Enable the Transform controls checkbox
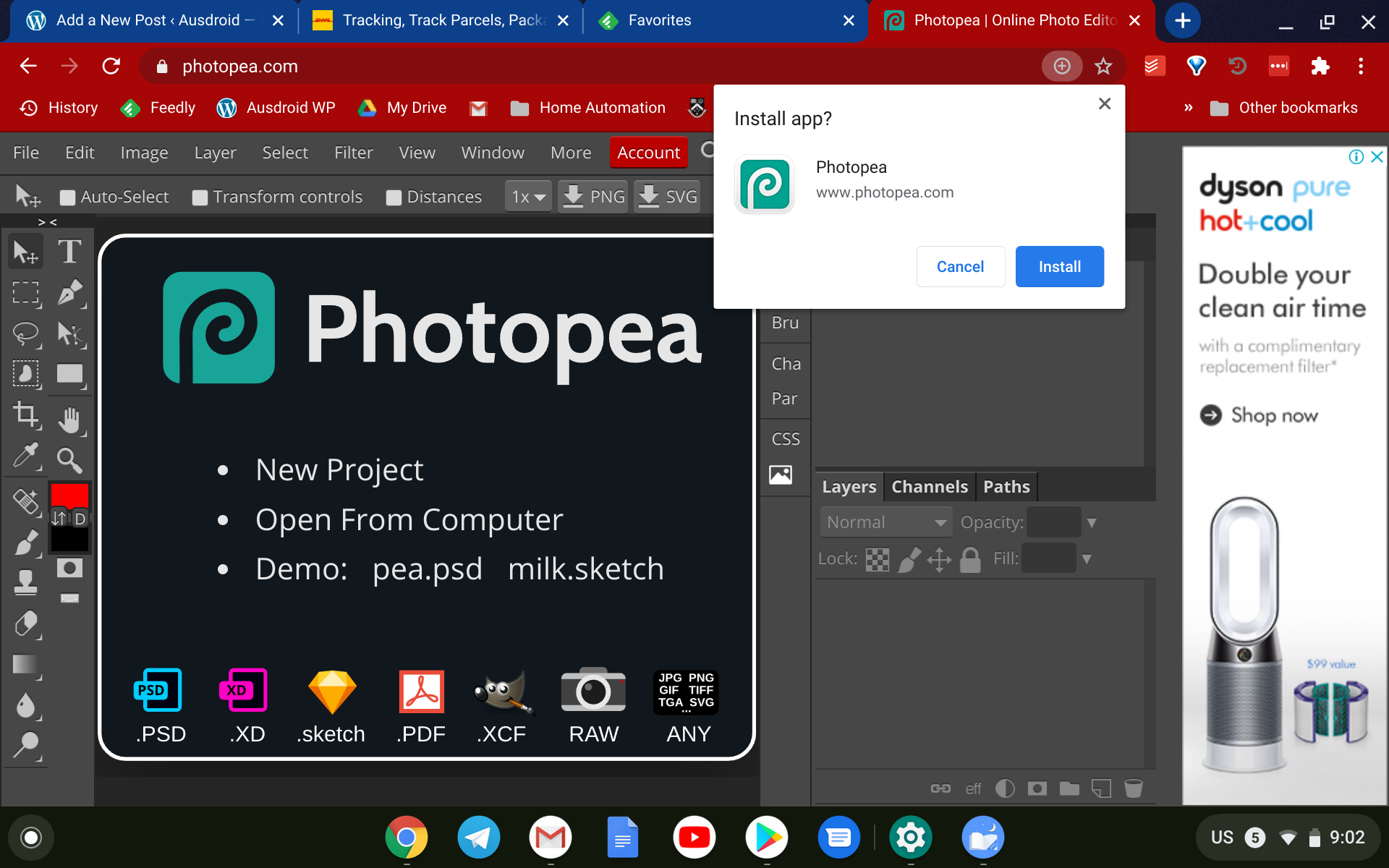Viewport: 1389px width, 868px height. point(200,197)
